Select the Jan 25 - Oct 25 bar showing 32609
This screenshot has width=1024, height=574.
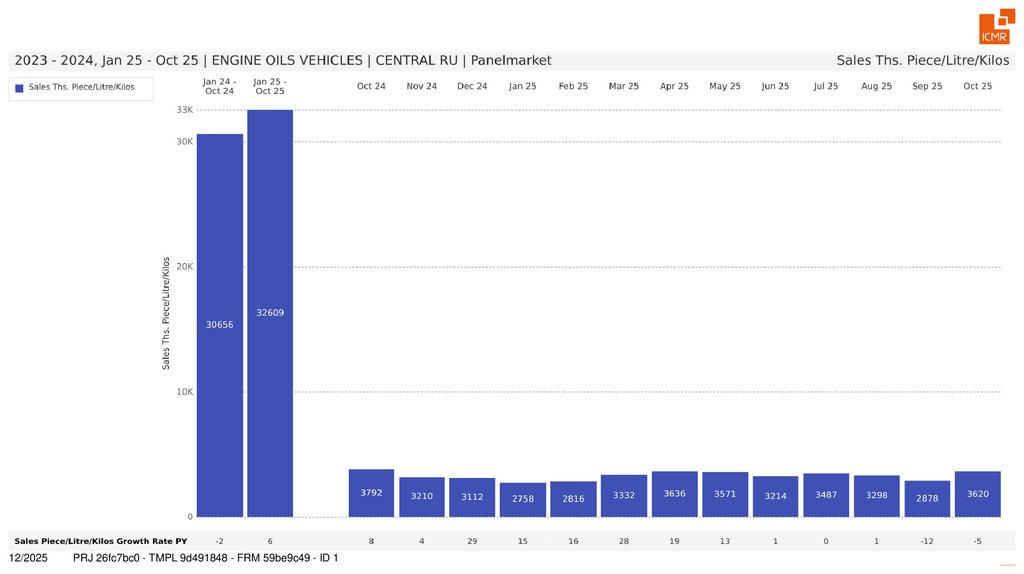pyautogui.click(x=270, y=312)
